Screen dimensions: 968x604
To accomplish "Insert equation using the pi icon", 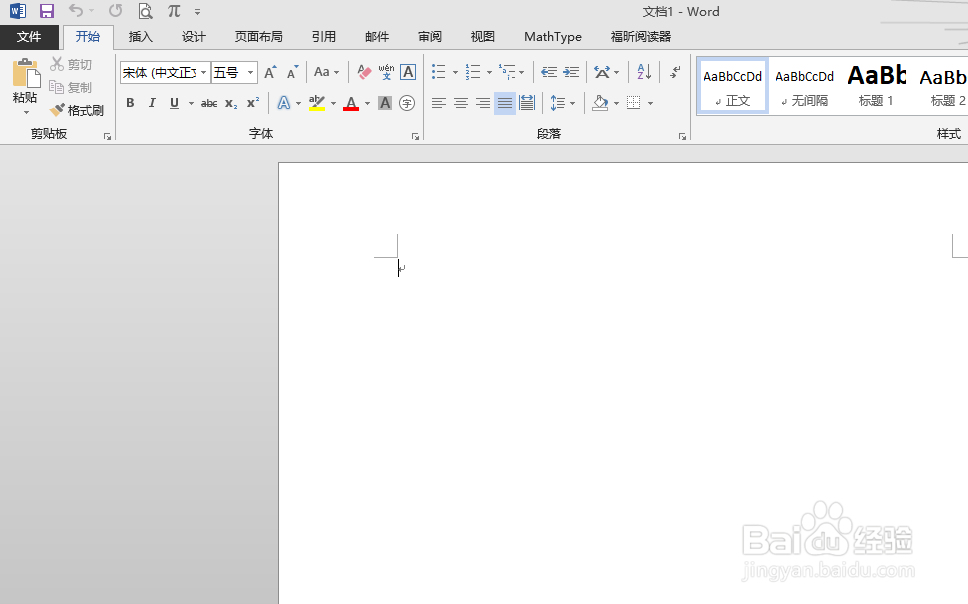I will 174,11.
